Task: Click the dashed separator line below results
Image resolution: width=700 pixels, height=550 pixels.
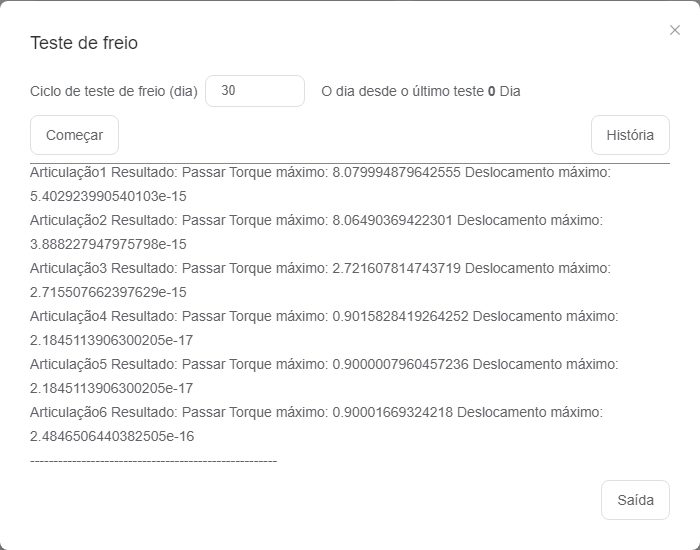Action: click(x=154, y=460)
